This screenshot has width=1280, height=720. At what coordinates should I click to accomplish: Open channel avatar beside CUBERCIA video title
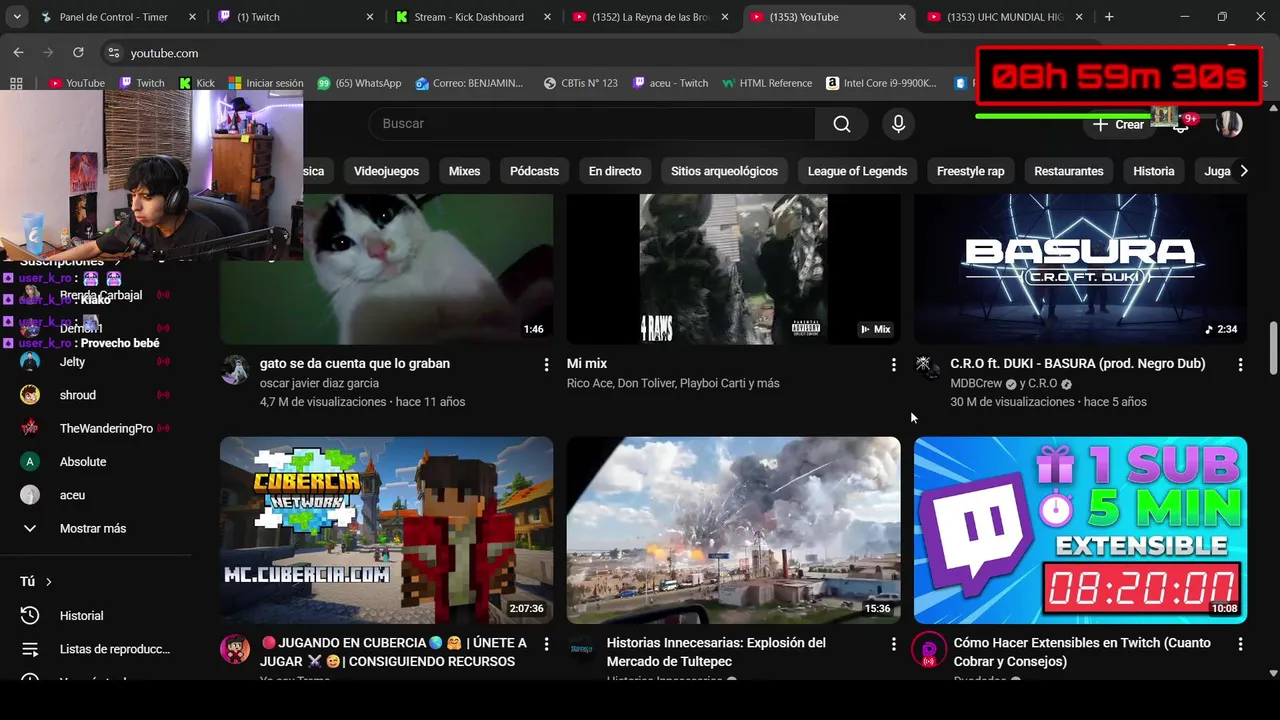[235, 649]
